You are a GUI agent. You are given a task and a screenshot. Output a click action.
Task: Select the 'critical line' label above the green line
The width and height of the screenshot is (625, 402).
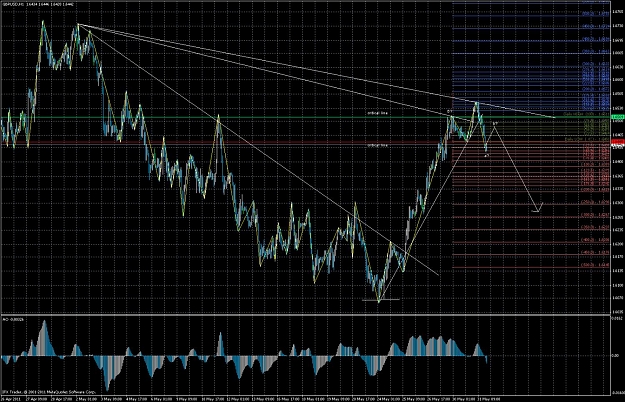point(377,113)
